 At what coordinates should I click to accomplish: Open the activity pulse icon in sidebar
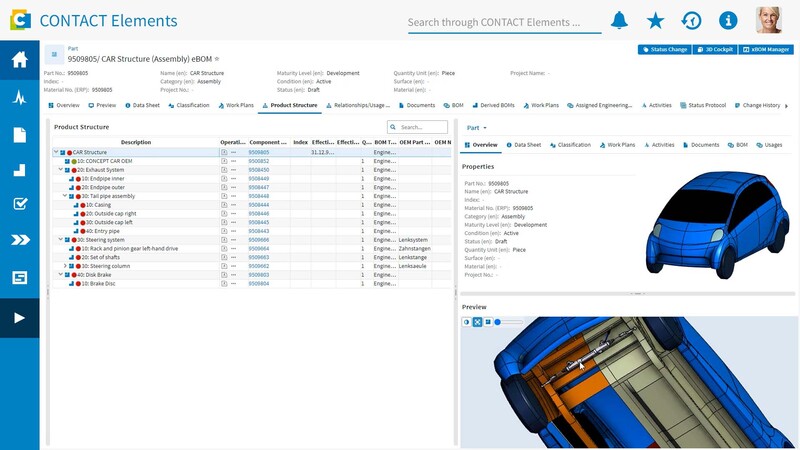(x=19, y=97)
